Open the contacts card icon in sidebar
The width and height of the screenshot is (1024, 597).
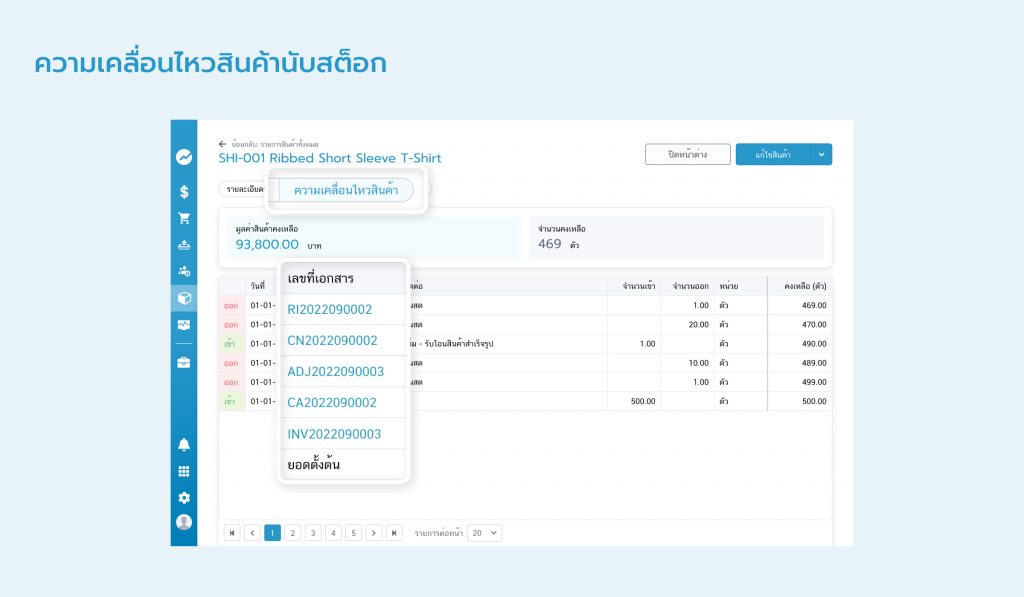[x=184, y=326]
